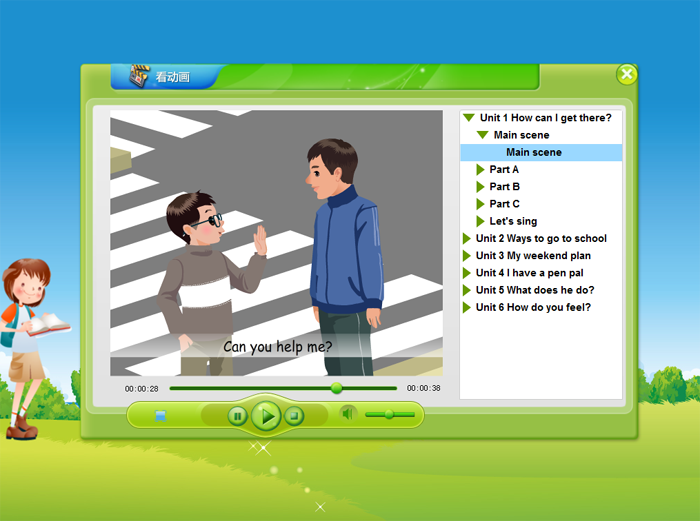Viewport: 700px width, 521px height.
Task: Expand the Part A arrow
Action: [480, 170]
